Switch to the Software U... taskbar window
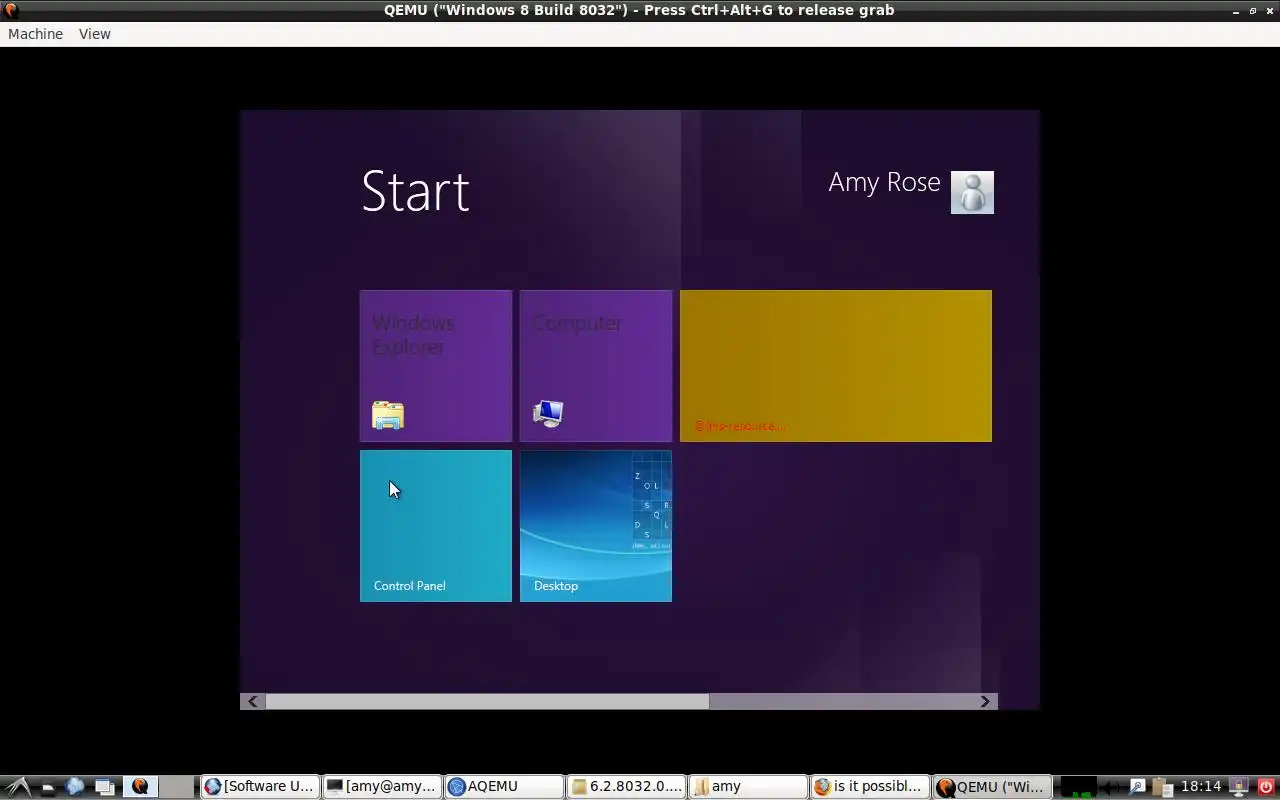The image size is (1280, 800). 260,787
